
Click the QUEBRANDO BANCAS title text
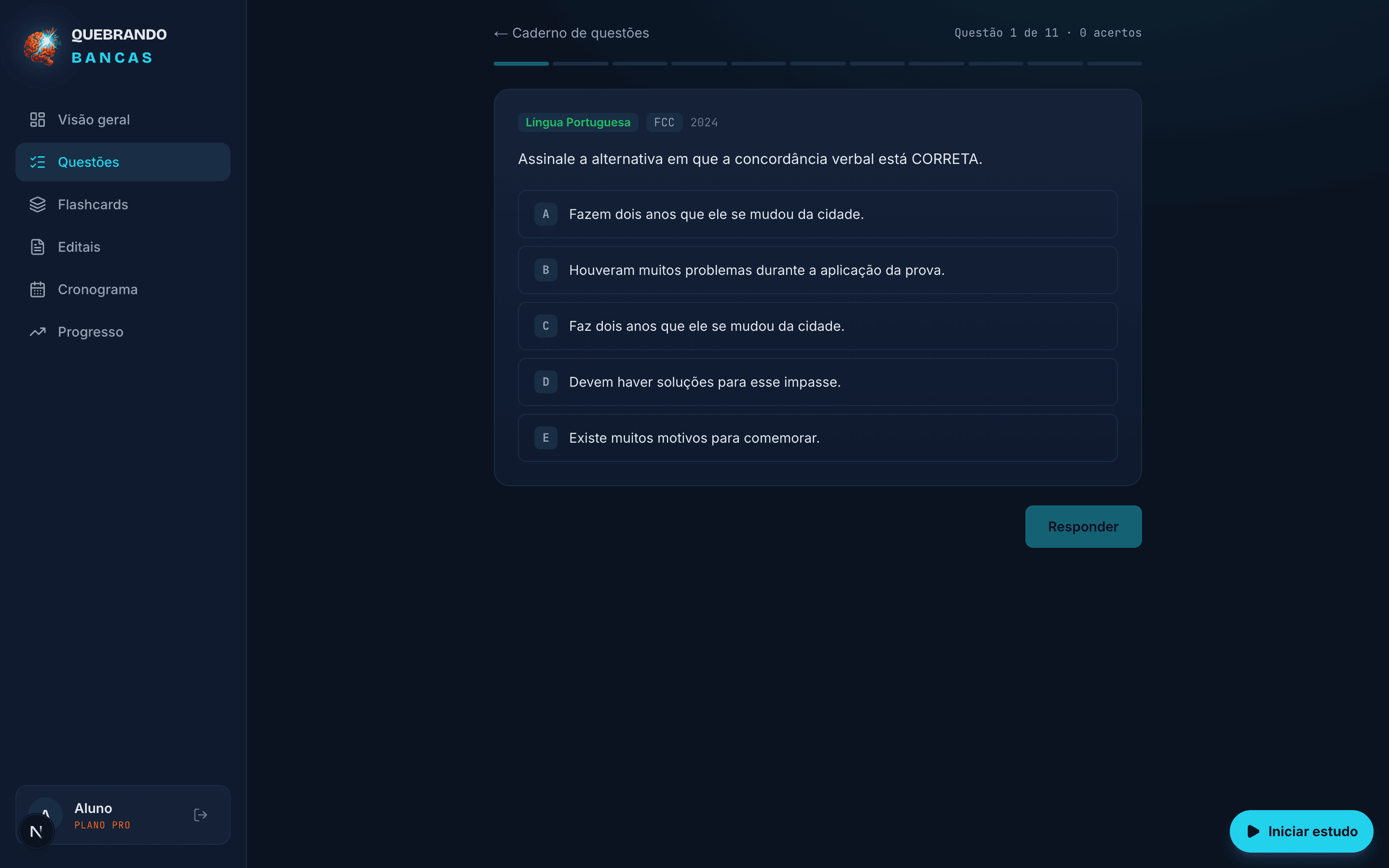tap(119, 46)
